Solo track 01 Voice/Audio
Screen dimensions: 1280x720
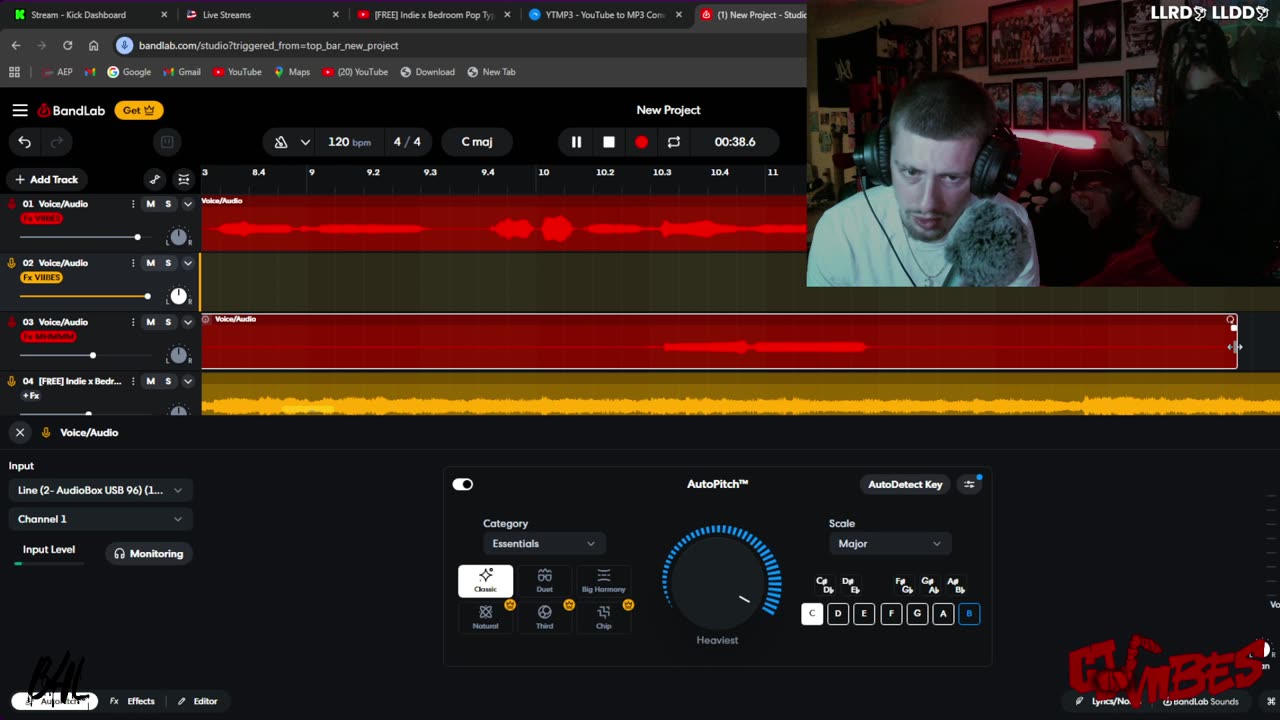[x=168, y=204]
